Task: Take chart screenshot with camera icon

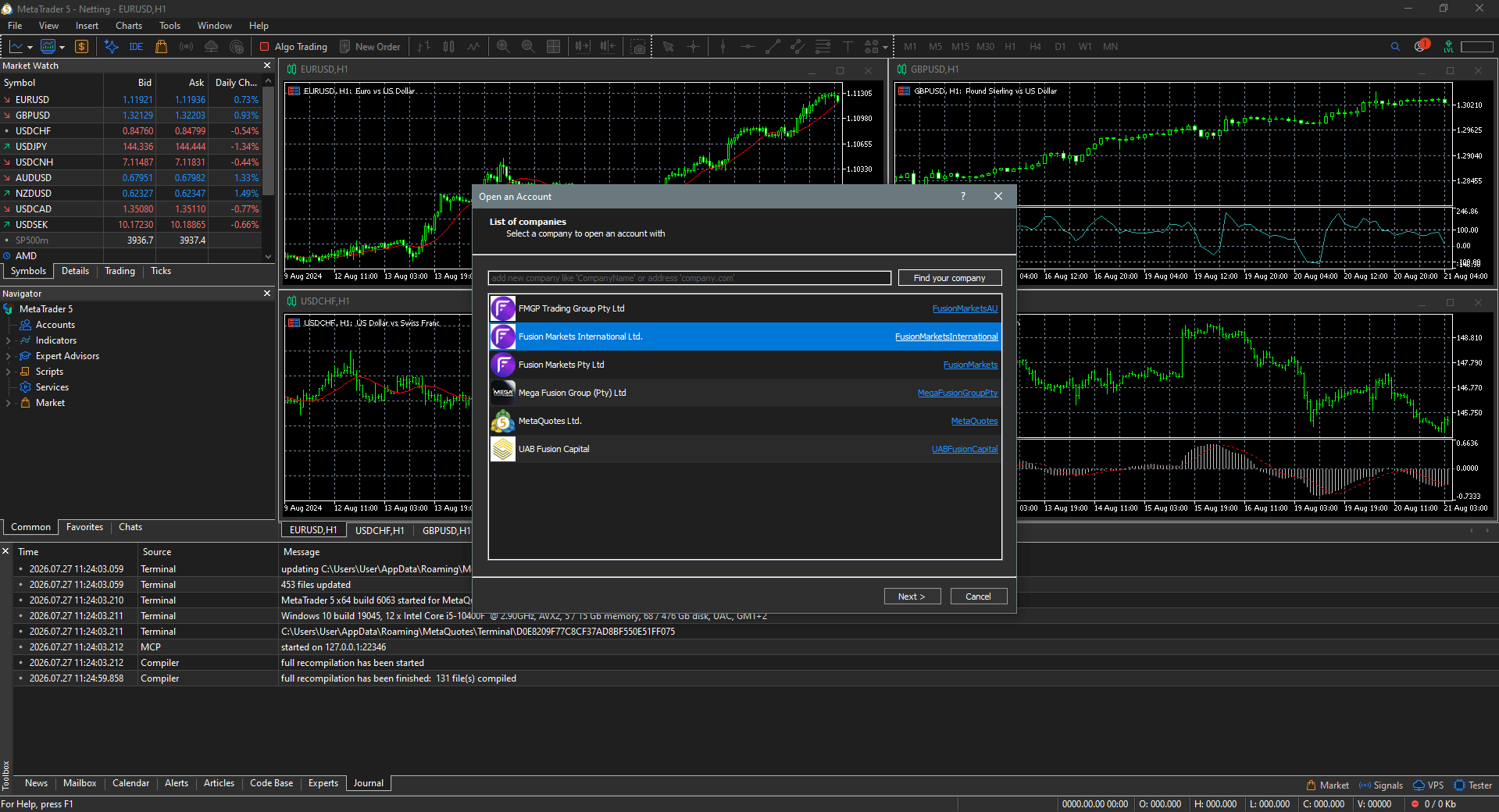Action: pos(638,47)
